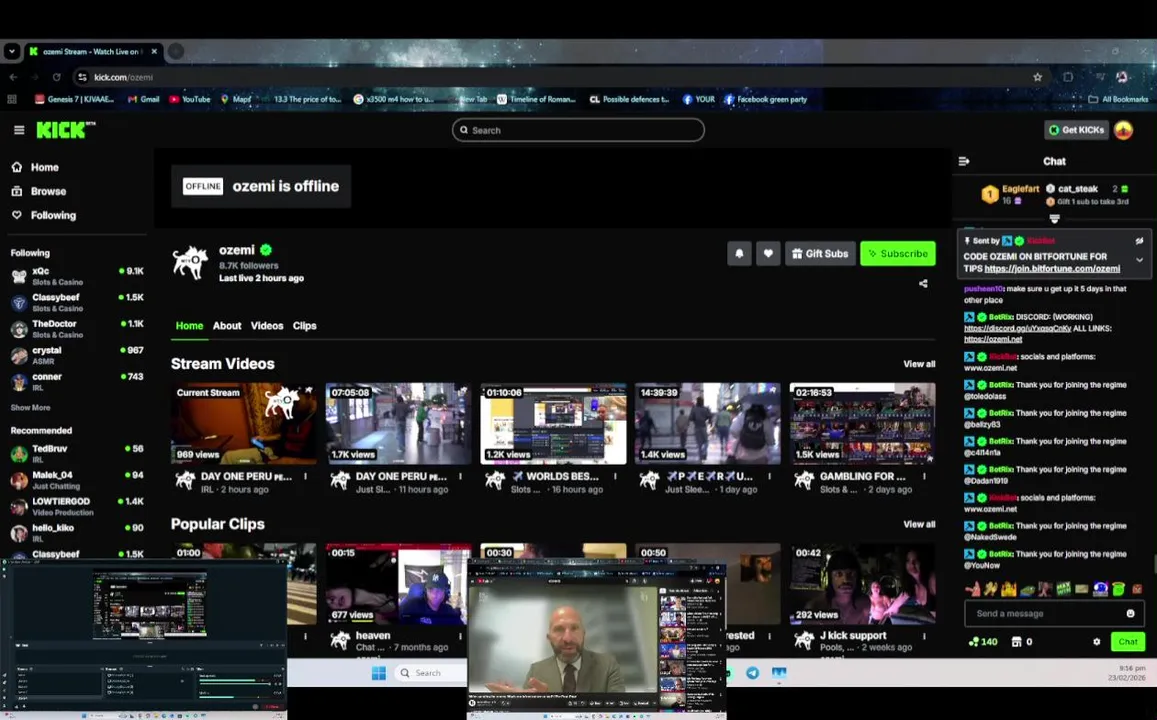Open options for GAMBLING FOR video
Viewport: 1157px width, 720px height.
924,477
